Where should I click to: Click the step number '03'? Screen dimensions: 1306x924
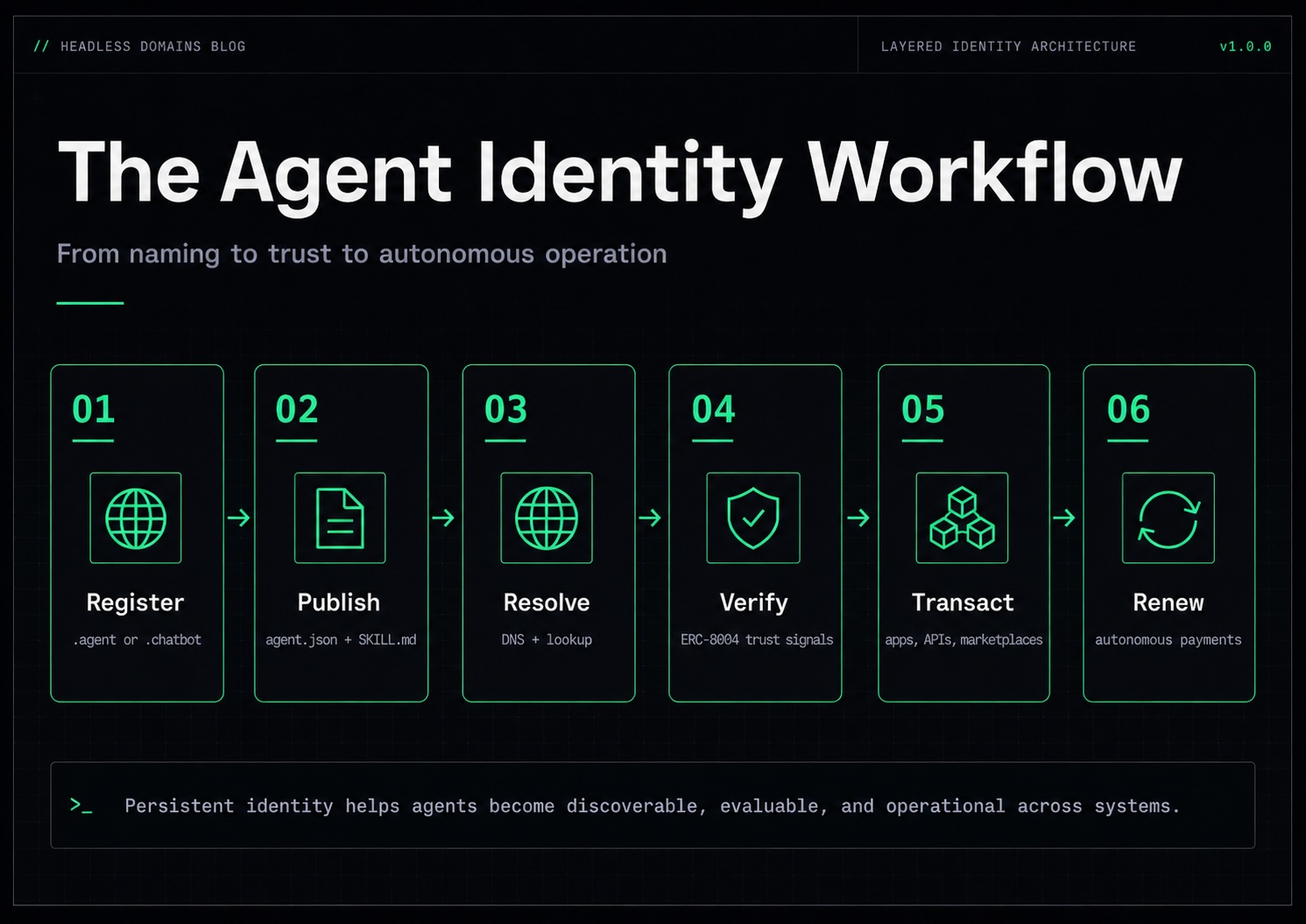506,409
